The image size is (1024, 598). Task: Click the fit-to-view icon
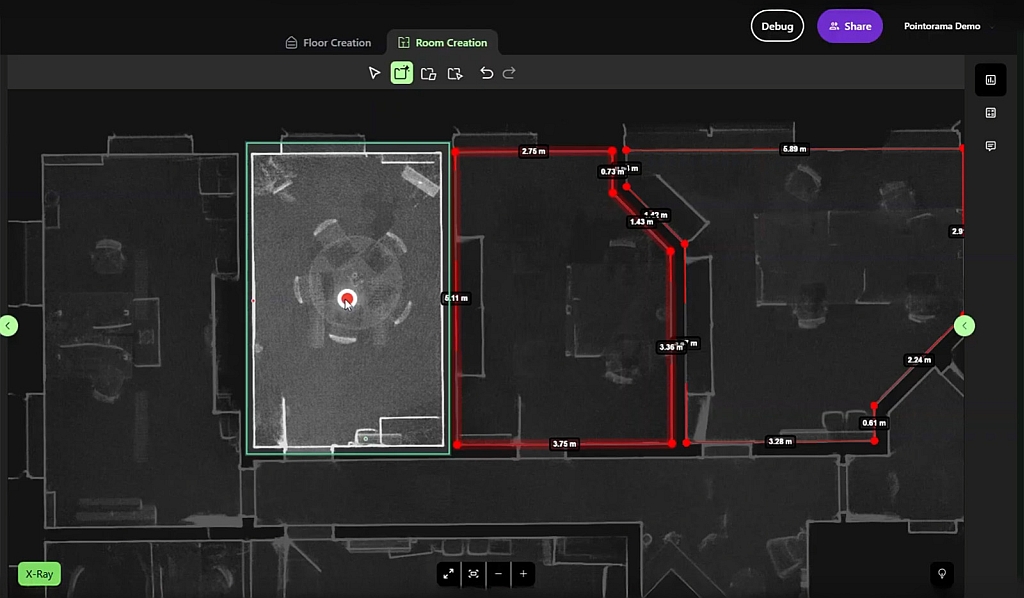pos(473,574)
